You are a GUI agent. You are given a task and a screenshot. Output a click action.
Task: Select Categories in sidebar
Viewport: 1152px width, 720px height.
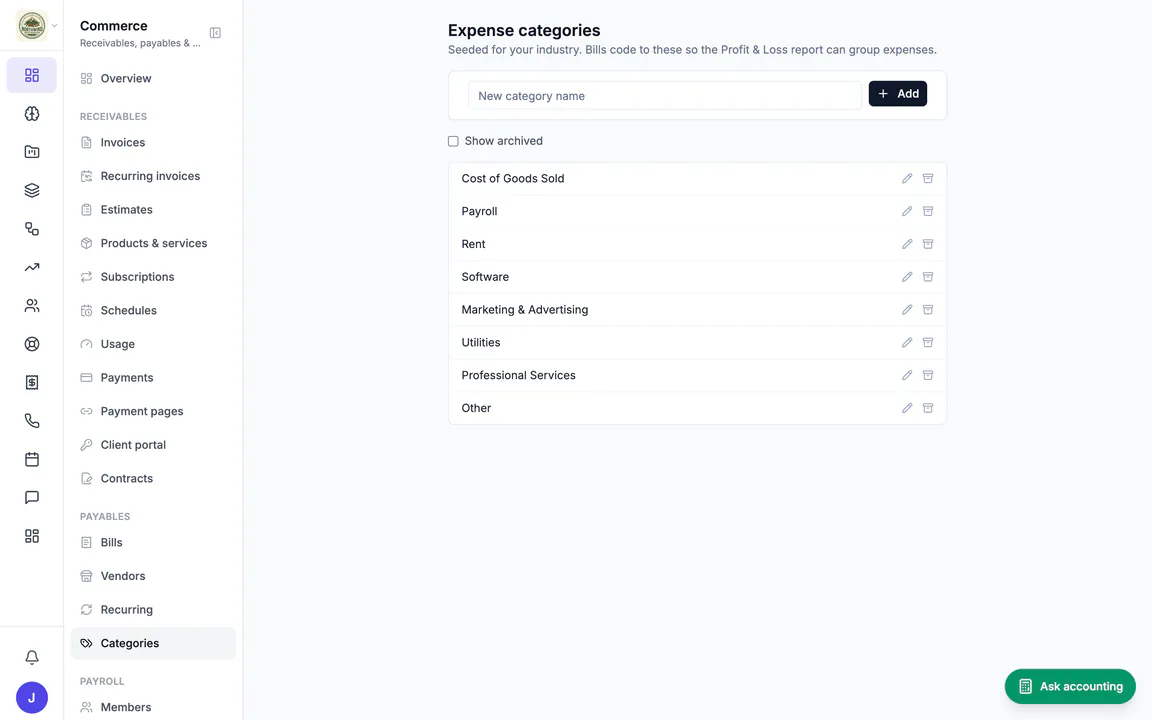[153, 644]
